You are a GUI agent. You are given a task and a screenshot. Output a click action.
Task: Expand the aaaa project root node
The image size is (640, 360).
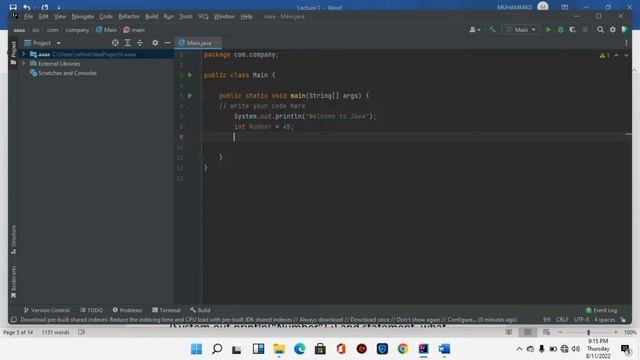tap(24, 54)
